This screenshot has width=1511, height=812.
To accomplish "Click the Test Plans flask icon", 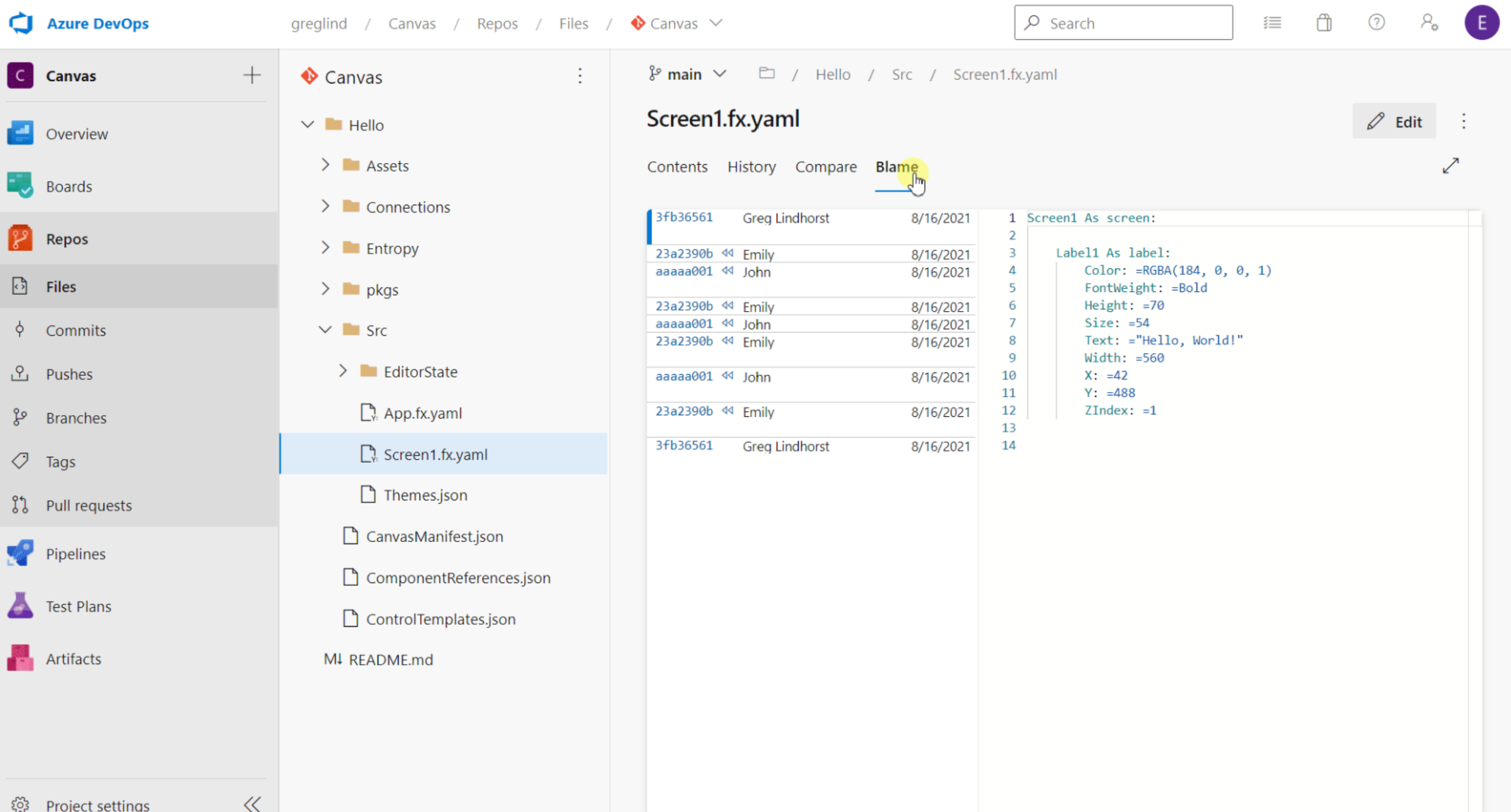I will [20, 606].
